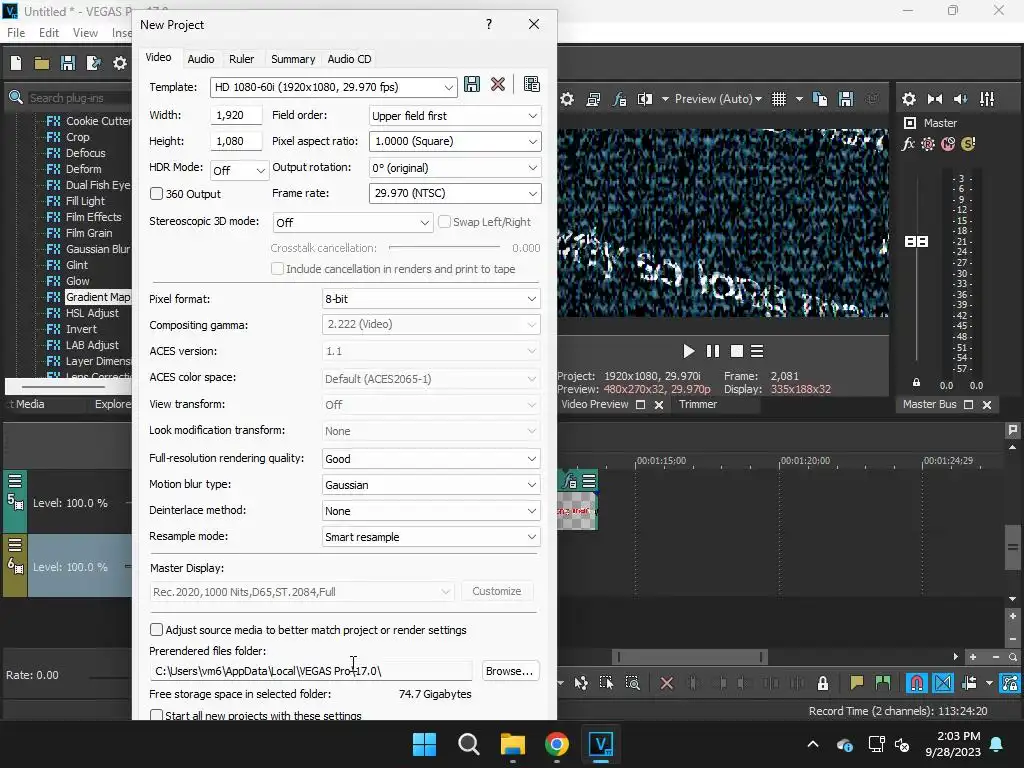Open the Field order dropdown
This screenshot has width=1024, height=768.
455,116
